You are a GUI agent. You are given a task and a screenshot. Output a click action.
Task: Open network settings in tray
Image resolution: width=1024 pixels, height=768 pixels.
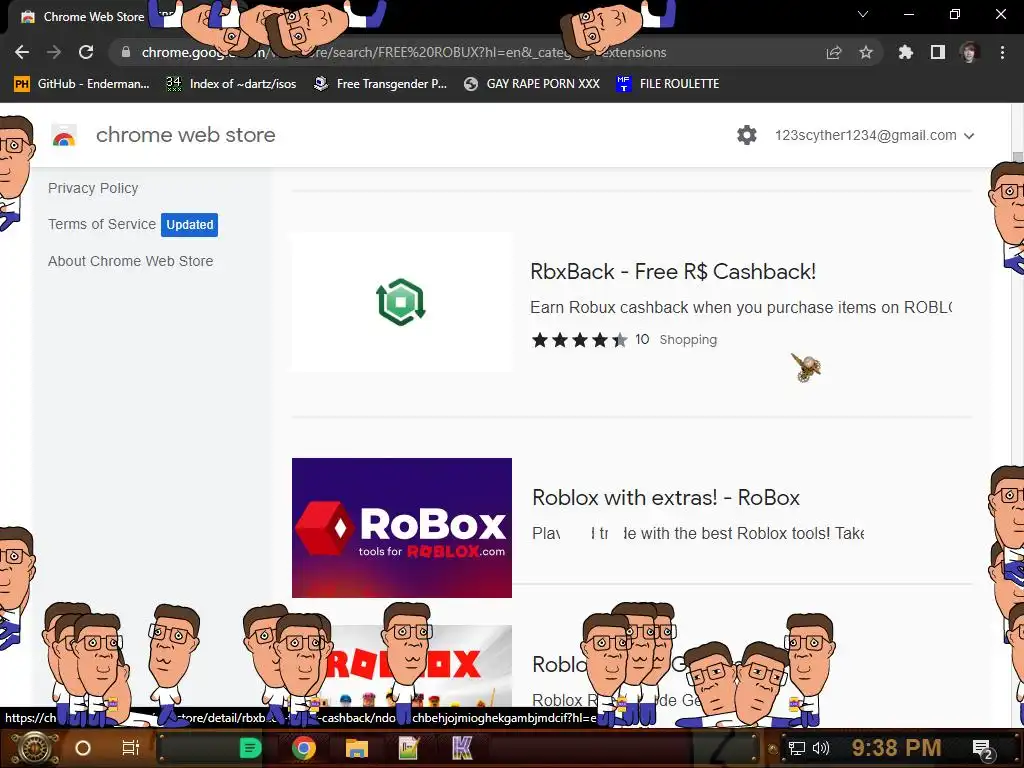coord(797,748)
